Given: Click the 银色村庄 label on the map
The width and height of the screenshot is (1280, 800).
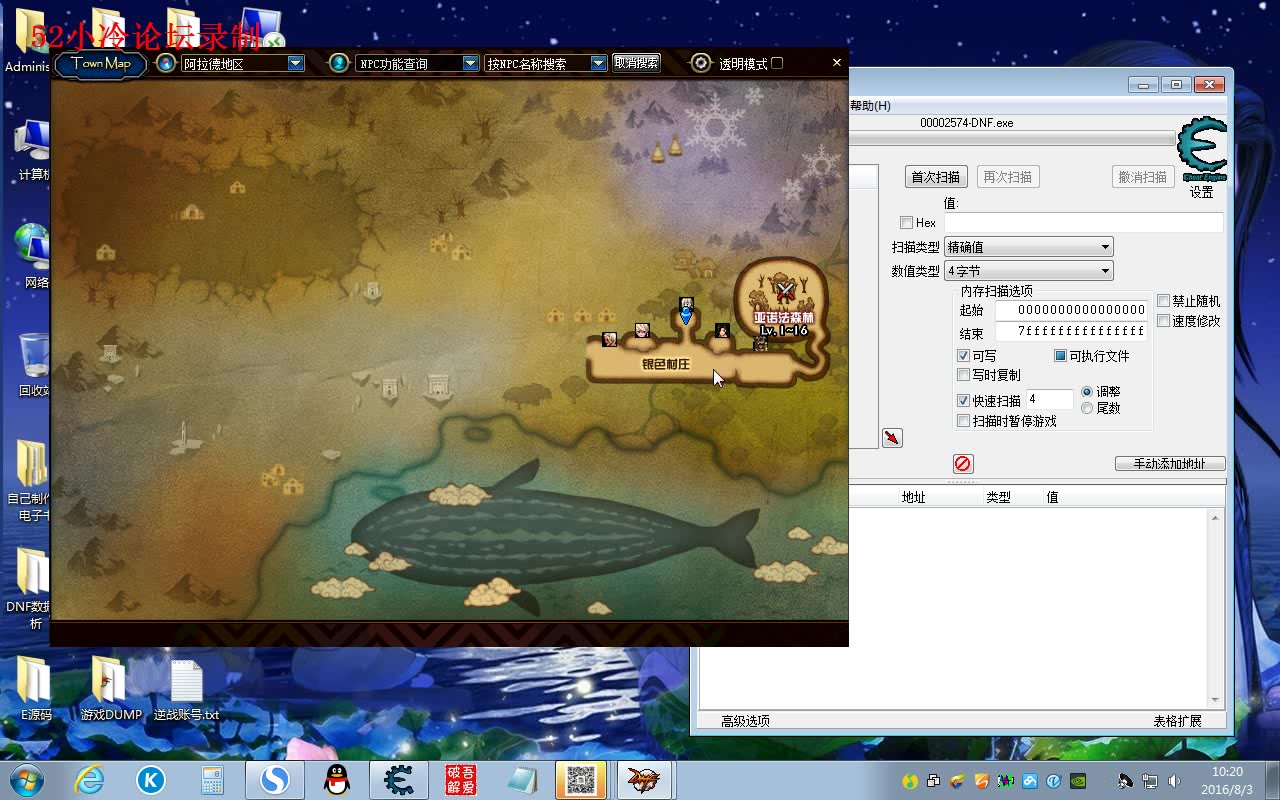Looking at the screenshot, I should click(666, 365).
